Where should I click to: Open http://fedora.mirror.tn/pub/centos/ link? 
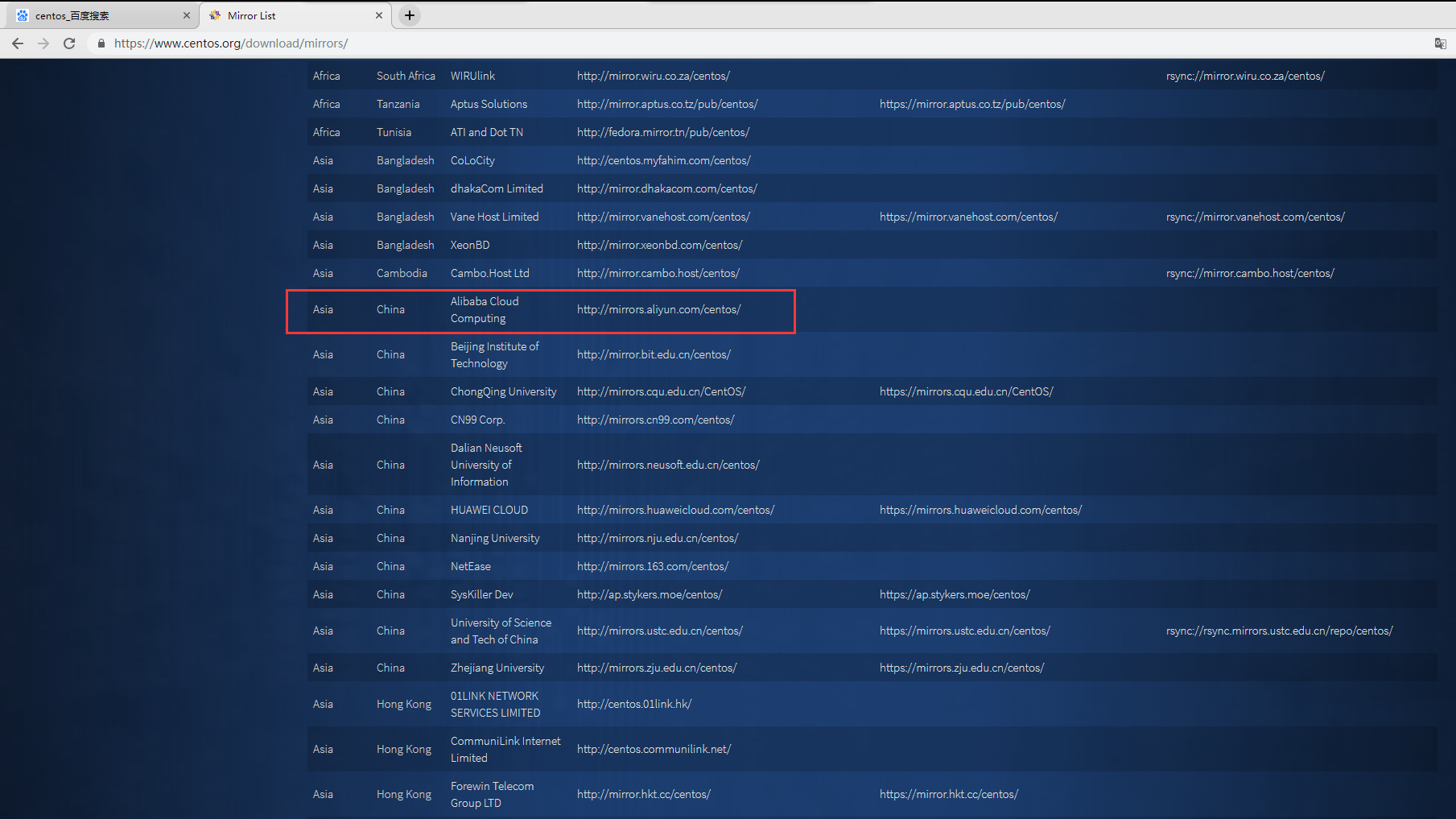click(x=663, y=132)
